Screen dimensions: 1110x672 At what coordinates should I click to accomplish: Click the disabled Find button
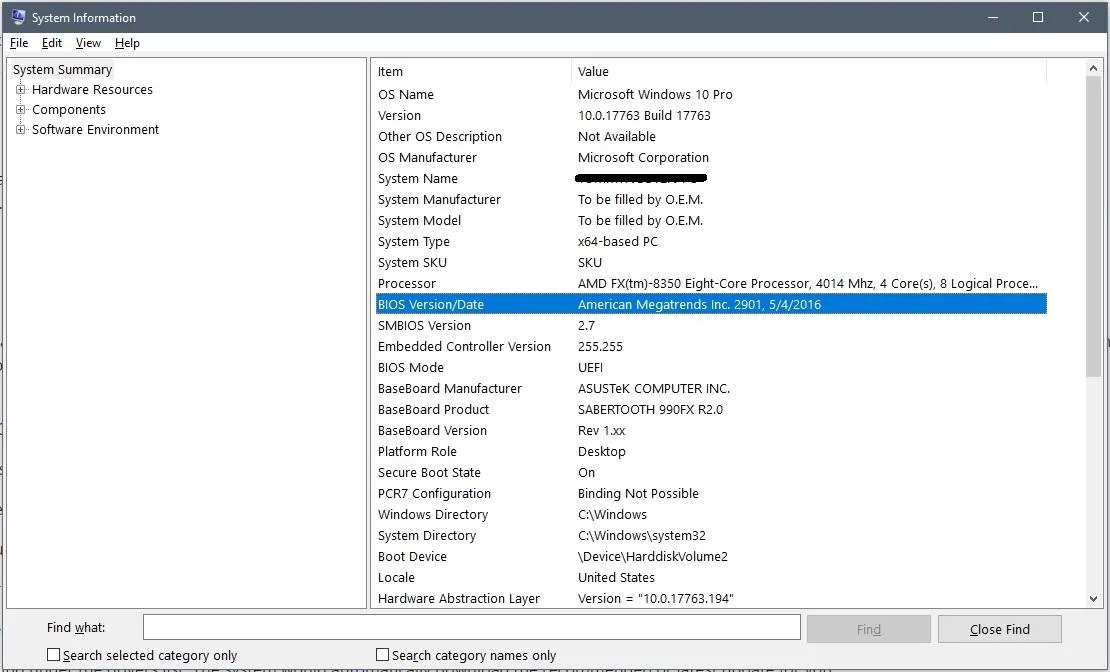tap(868, 628)
